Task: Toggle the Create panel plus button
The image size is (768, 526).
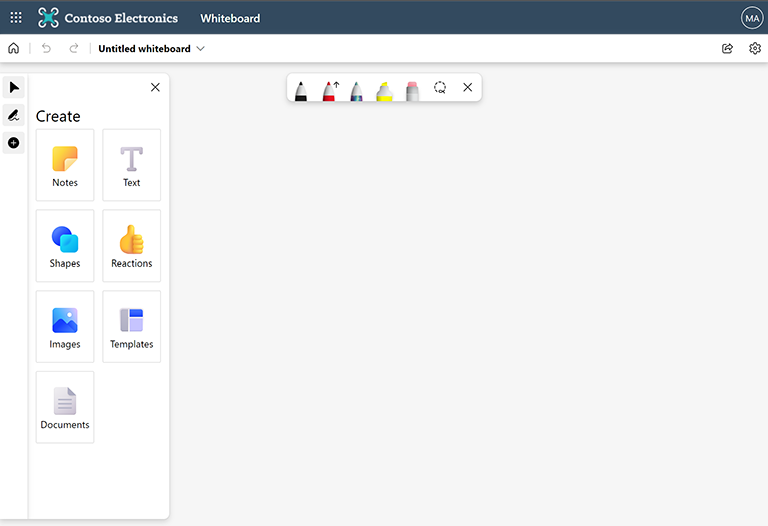Action: 14,143
